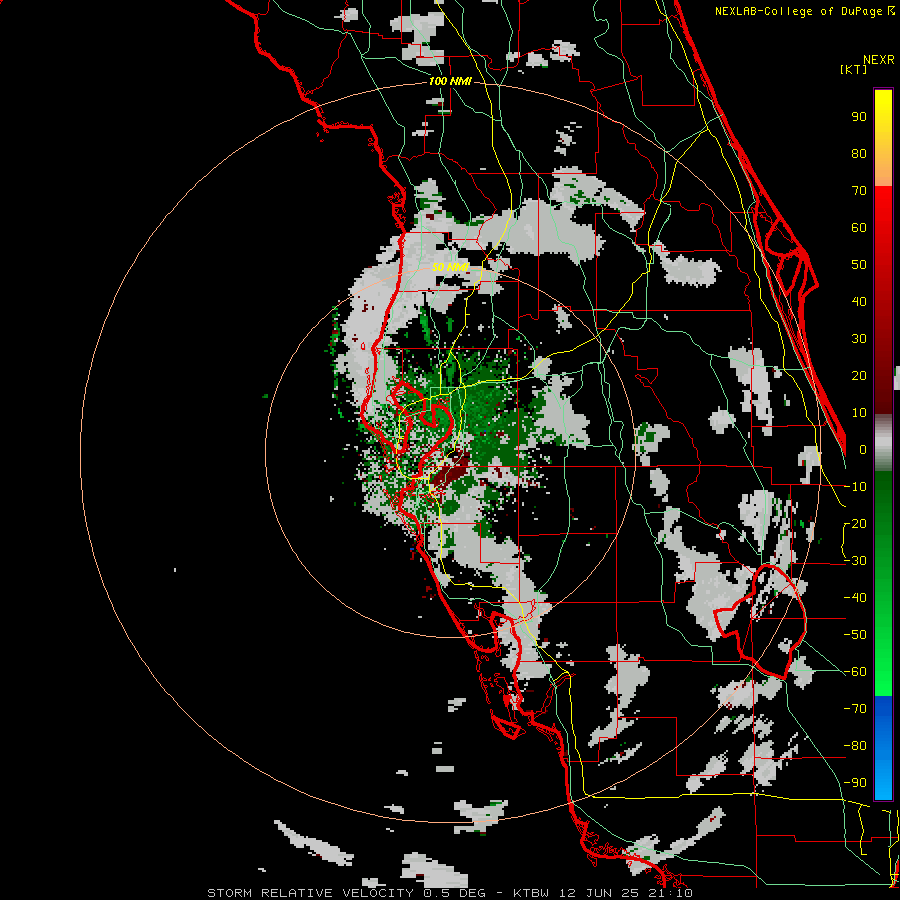
Task: Click the 60 value on velocity scale
Action: (x=859, y=228)
